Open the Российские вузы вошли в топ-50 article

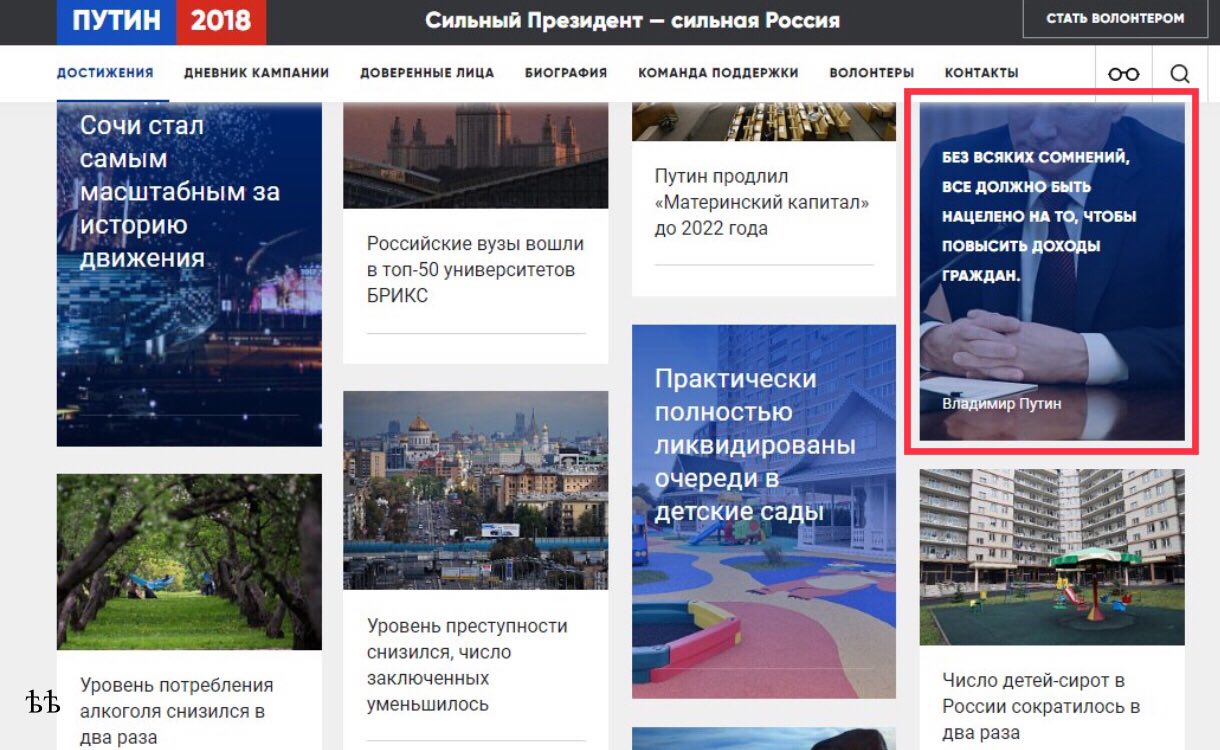[x=475, y=270]
